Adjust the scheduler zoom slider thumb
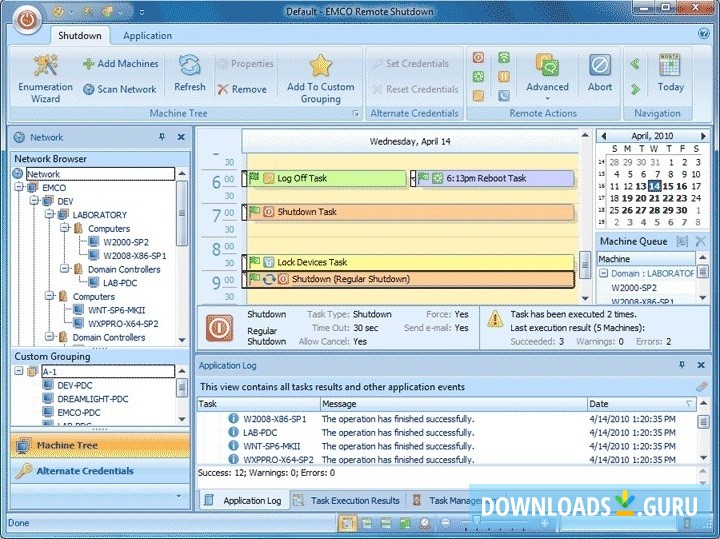 477,522
